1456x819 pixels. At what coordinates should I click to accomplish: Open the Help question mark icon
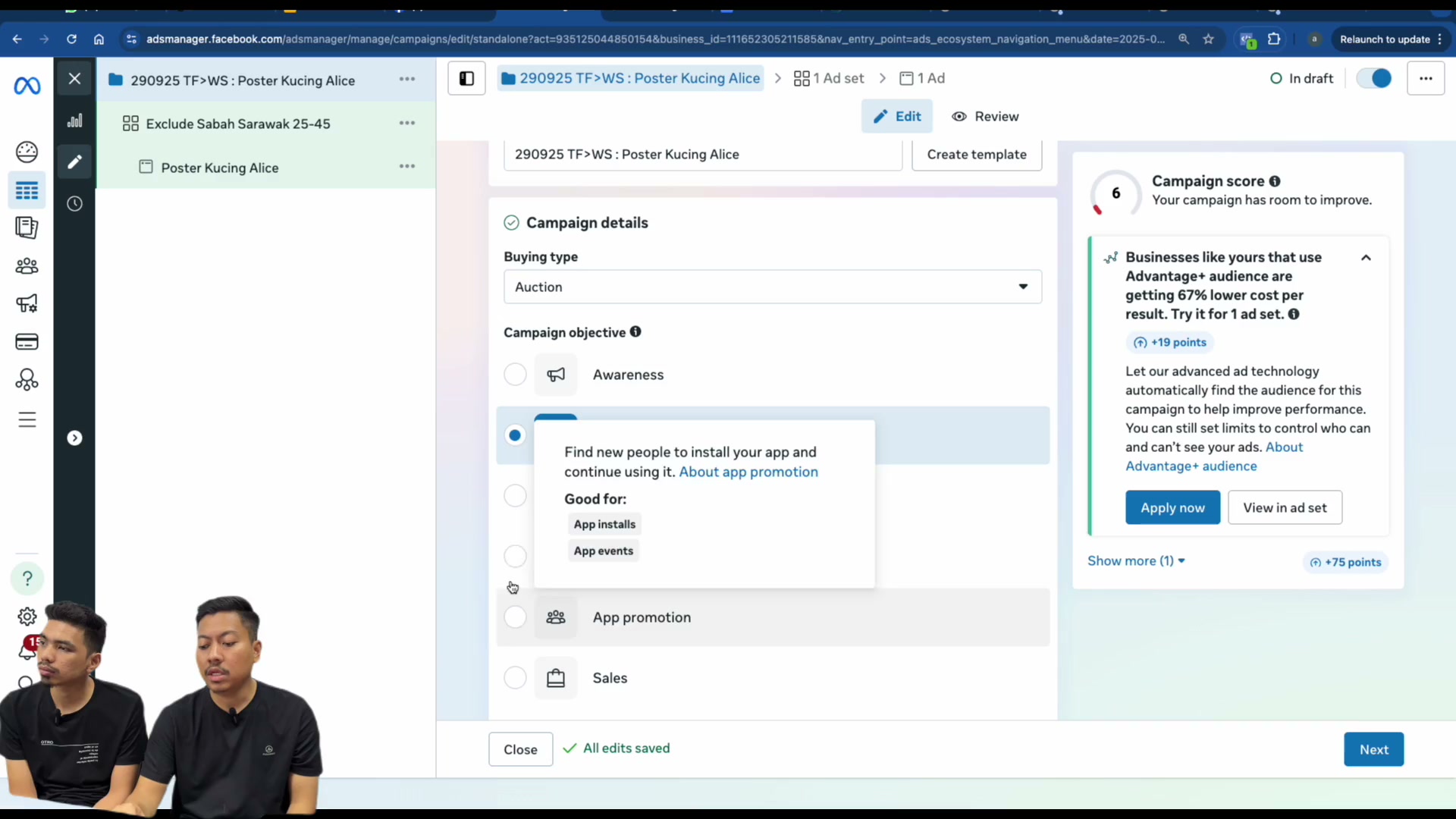pyautogui.click(x=27, y=579)
